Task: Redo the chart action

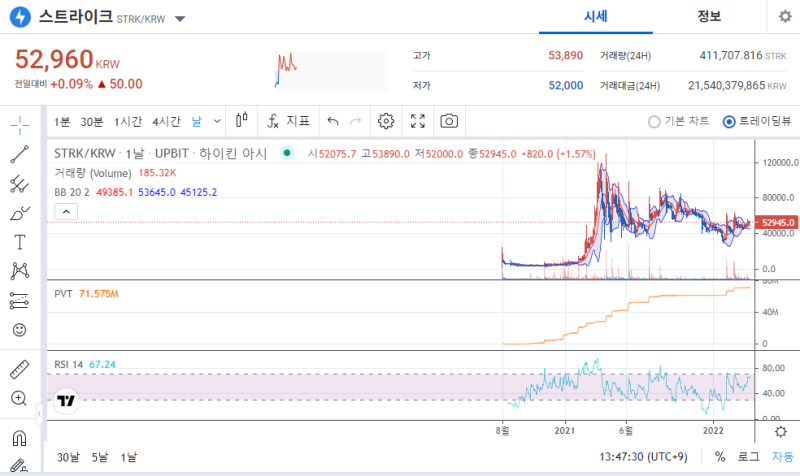Action: click(356, 121)
